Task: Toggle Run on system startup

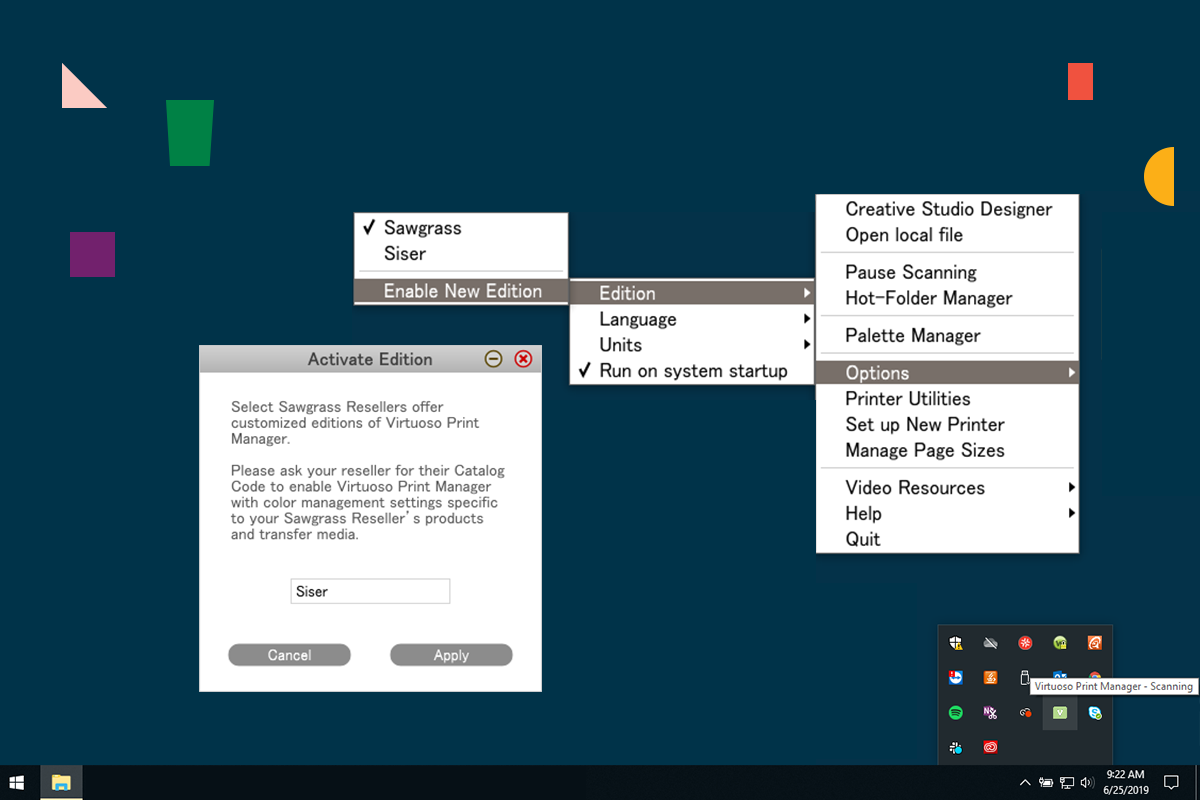Action: point(693,371)
